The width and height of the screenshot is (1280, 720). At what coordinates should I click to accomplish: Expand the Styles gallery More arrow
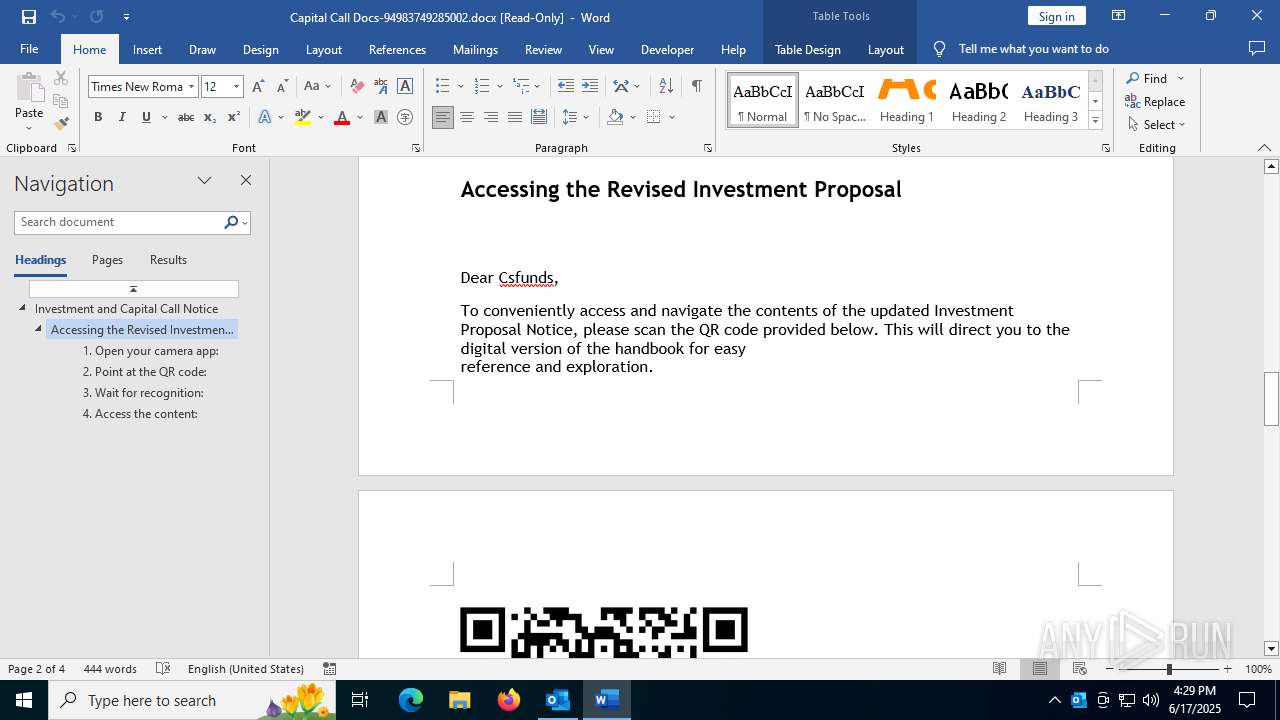pos(1095,121)
